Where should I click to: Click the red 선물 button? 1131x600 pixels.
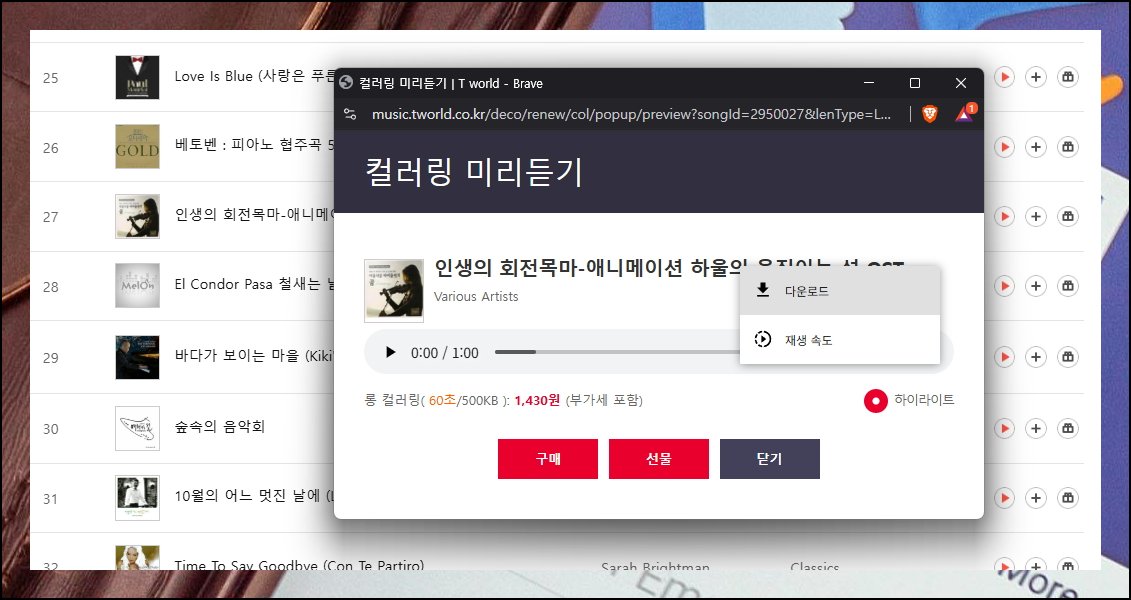point(659,459)
